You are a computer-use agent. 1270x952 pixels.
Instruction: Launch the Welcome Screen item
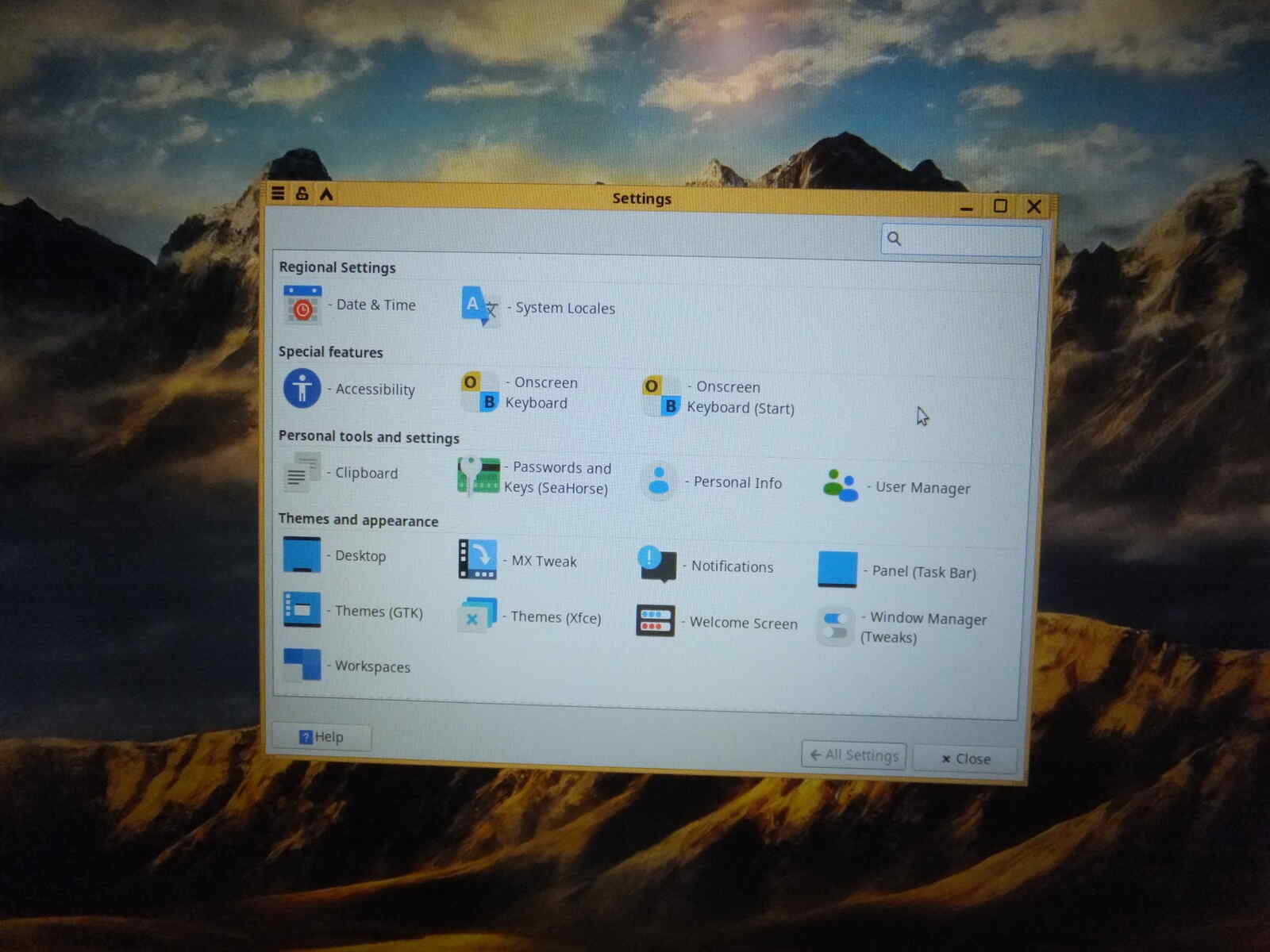click(717, 622)
